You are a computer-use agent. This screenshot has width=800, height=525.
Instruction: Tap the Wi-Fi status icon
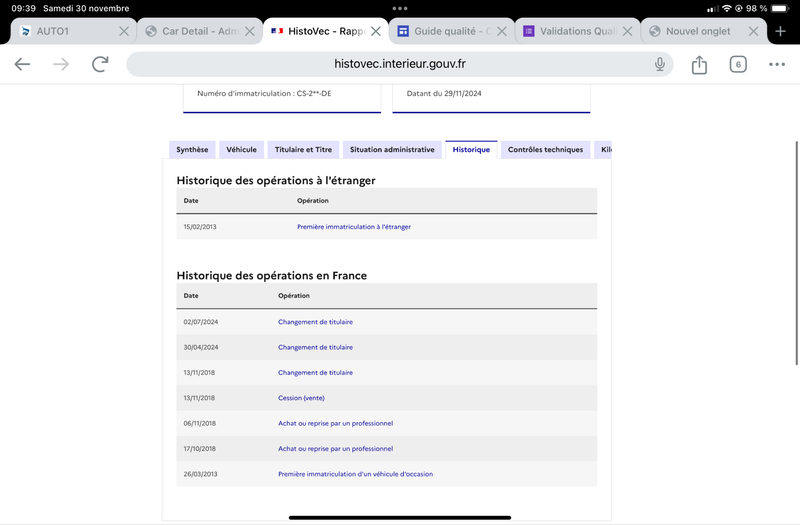tap(727, 8)
